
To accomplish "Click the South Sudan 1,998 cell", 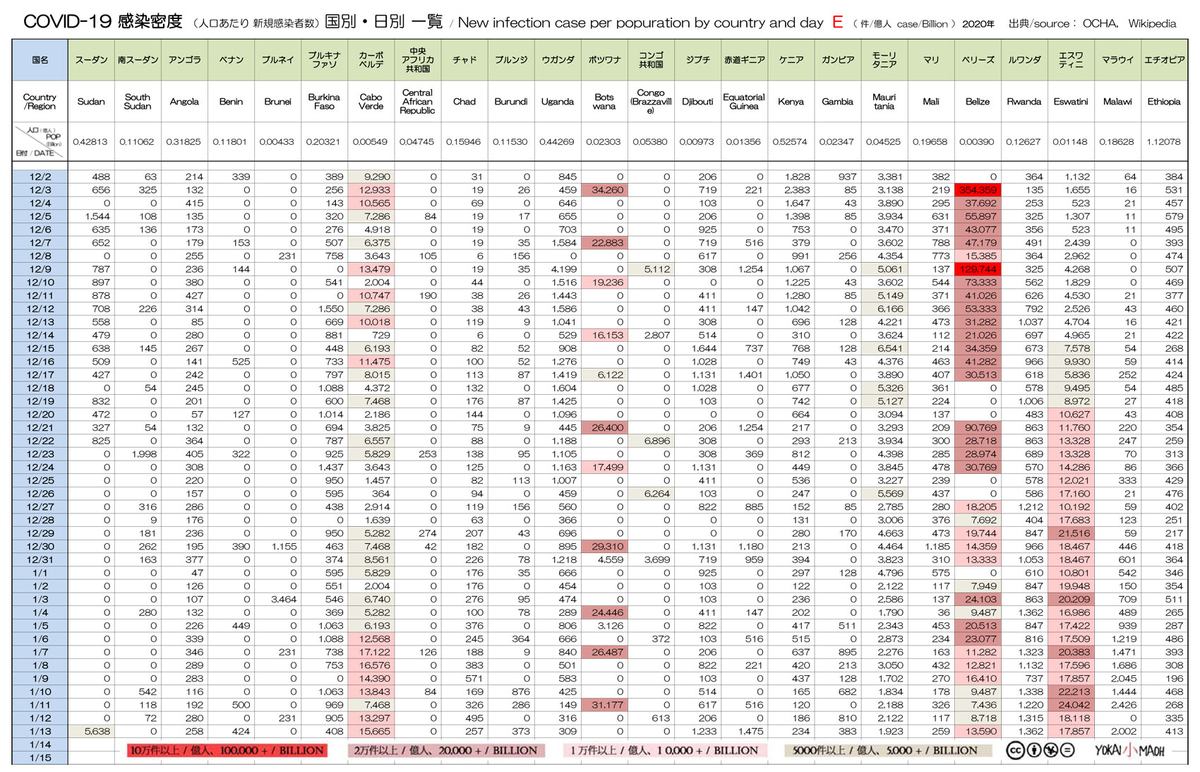I will [x=138, y=454].
